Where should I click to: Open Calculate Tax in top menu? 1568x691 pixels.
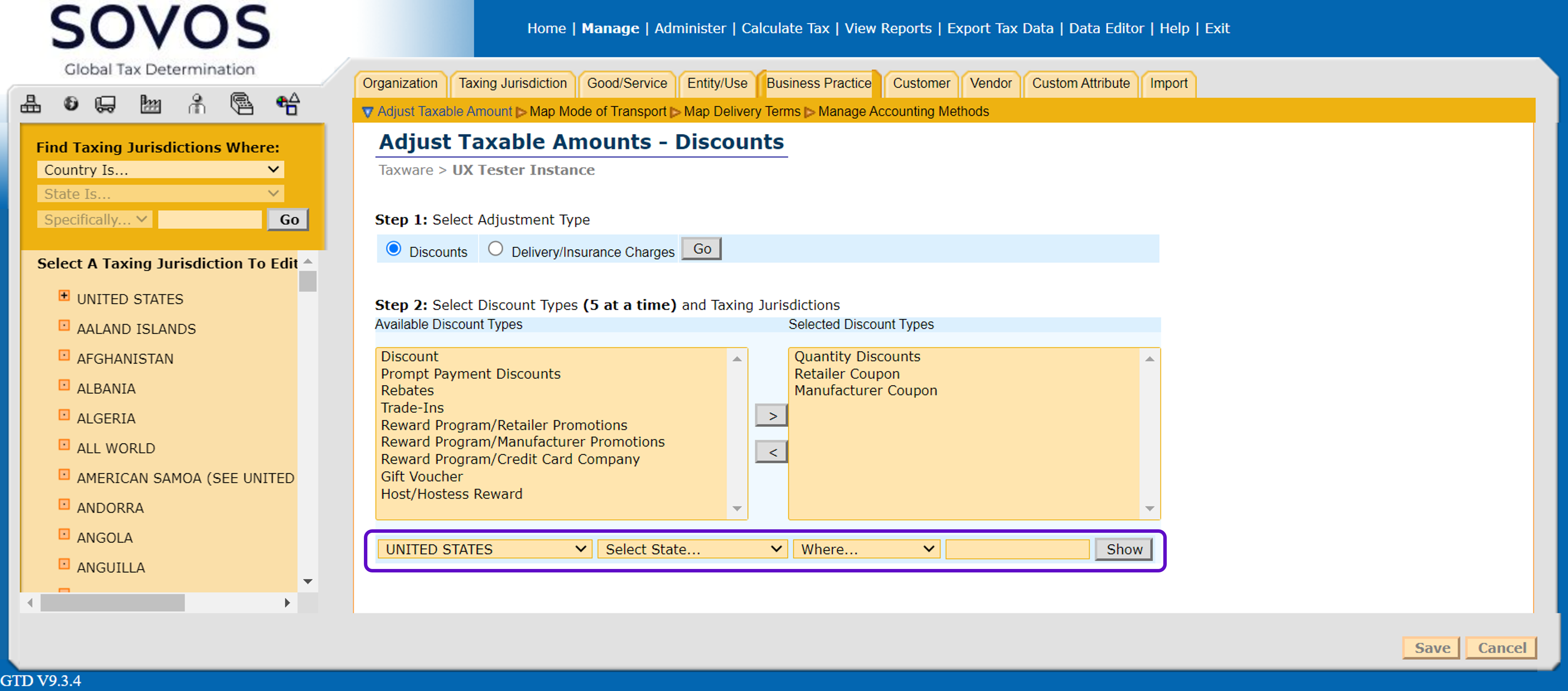point(785,28)
